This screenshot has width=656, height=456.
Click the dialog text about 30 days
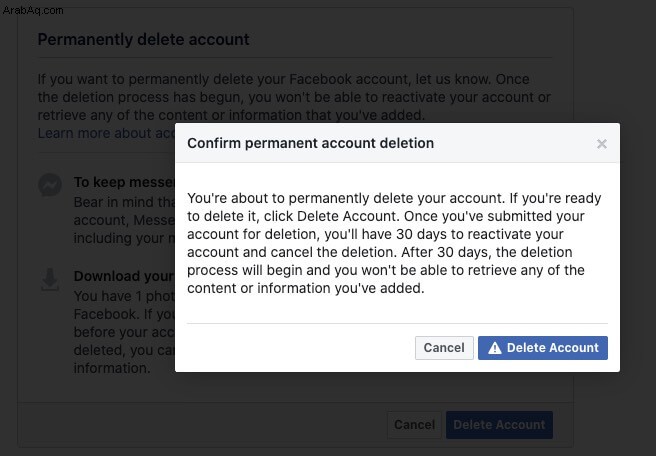pos(394,243)
